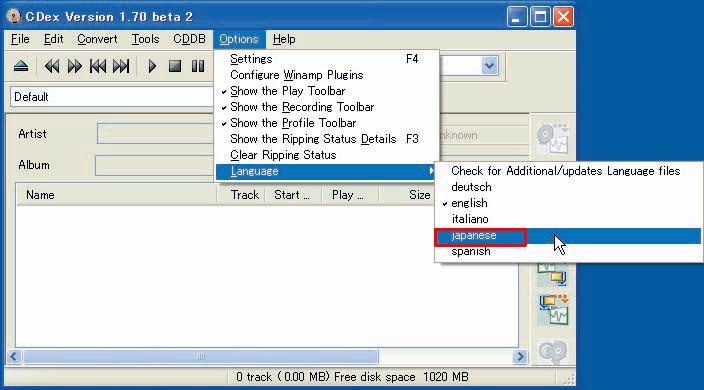The image size is (704, 390).
Task: Start playback with the Play icon
Action: pyautogui.click(x=152, y=66)
